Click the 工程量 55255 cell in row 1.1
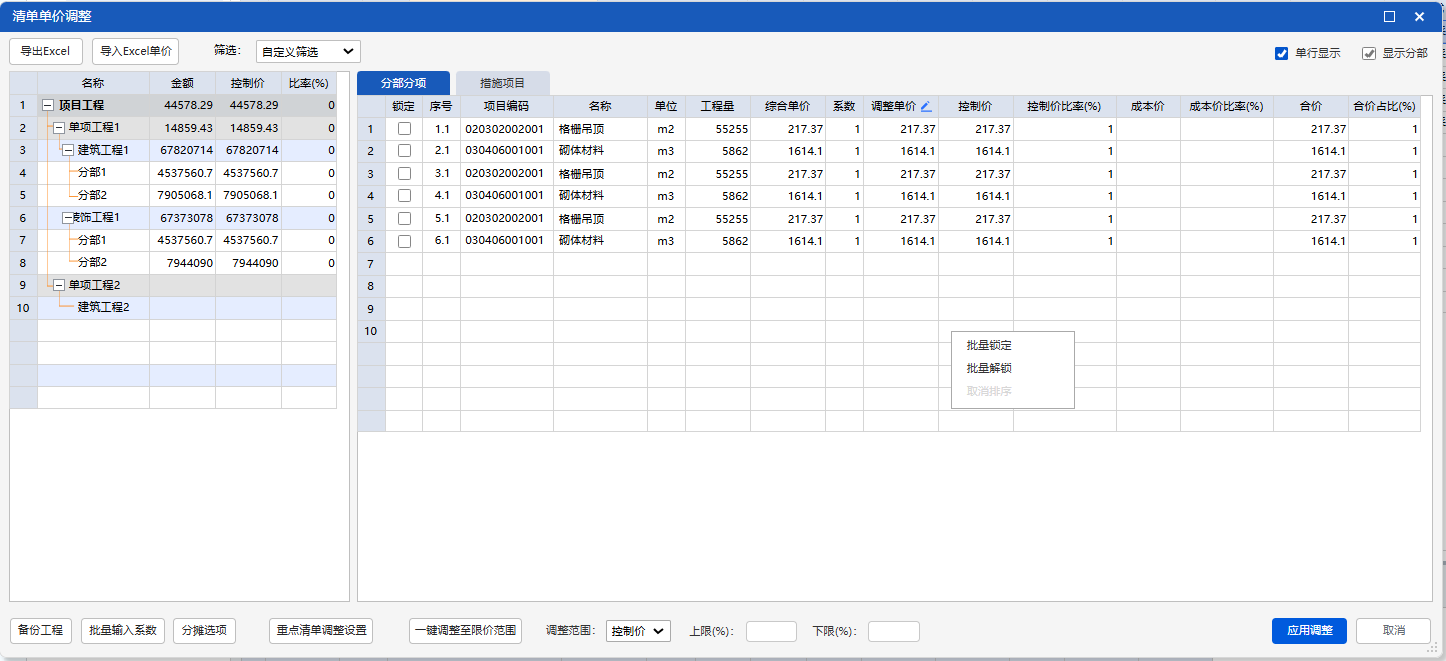Viewport: 1446px width, 661px height. pyautogui.click(x=718, y=129)
